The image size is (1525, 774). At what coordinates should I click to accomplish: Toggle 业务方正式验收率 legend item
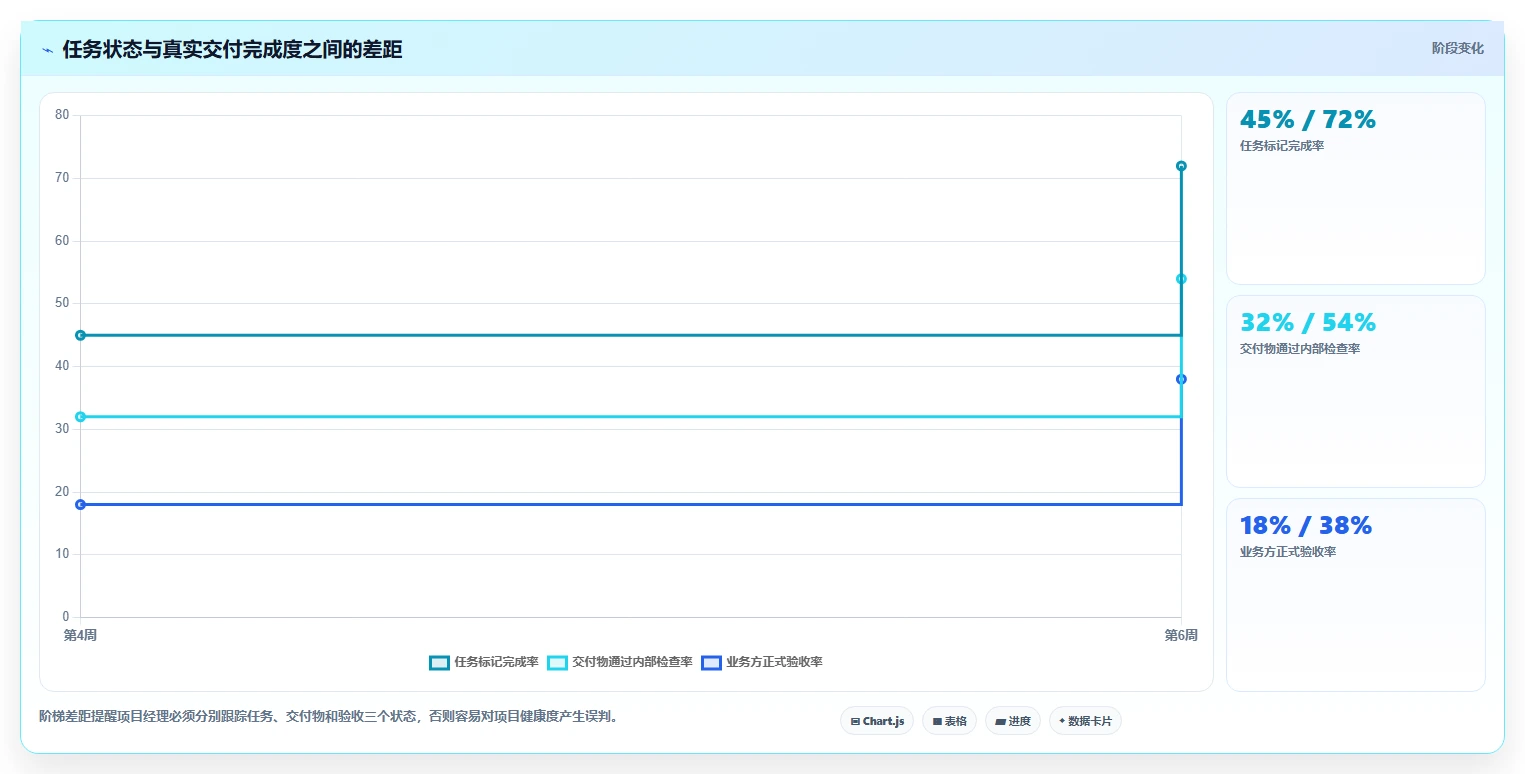pyautogui.click(x=762, y=662)
